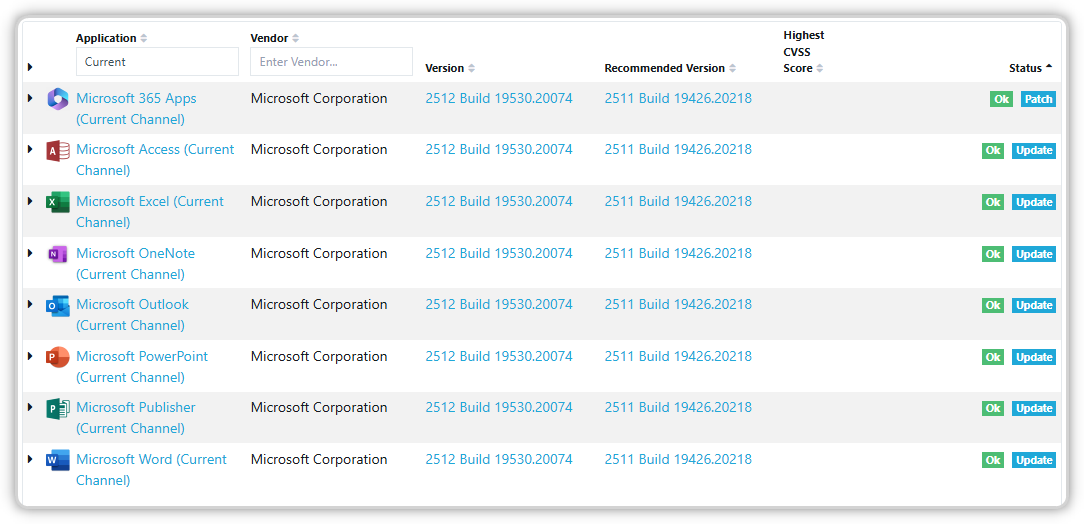Image resolution: width=1084 pixels, height=524 pixels.
Task: Click the Microsoft Excel app icon
Action: [58, 202]
